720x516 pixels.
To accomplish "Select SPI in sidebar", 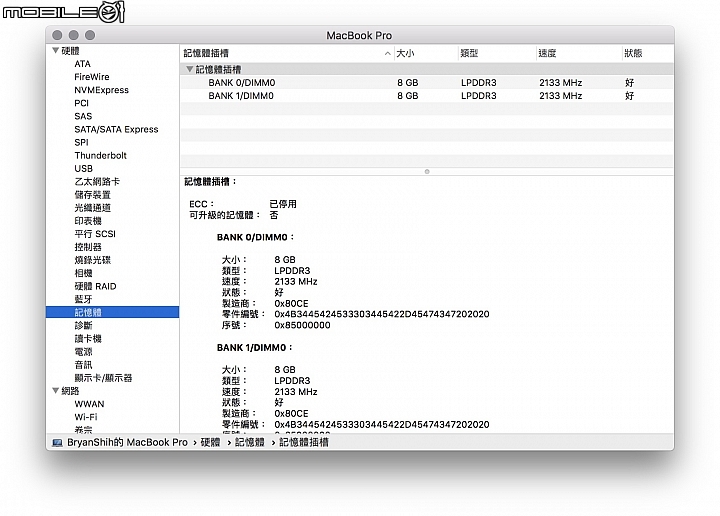I will coord(81,142).
